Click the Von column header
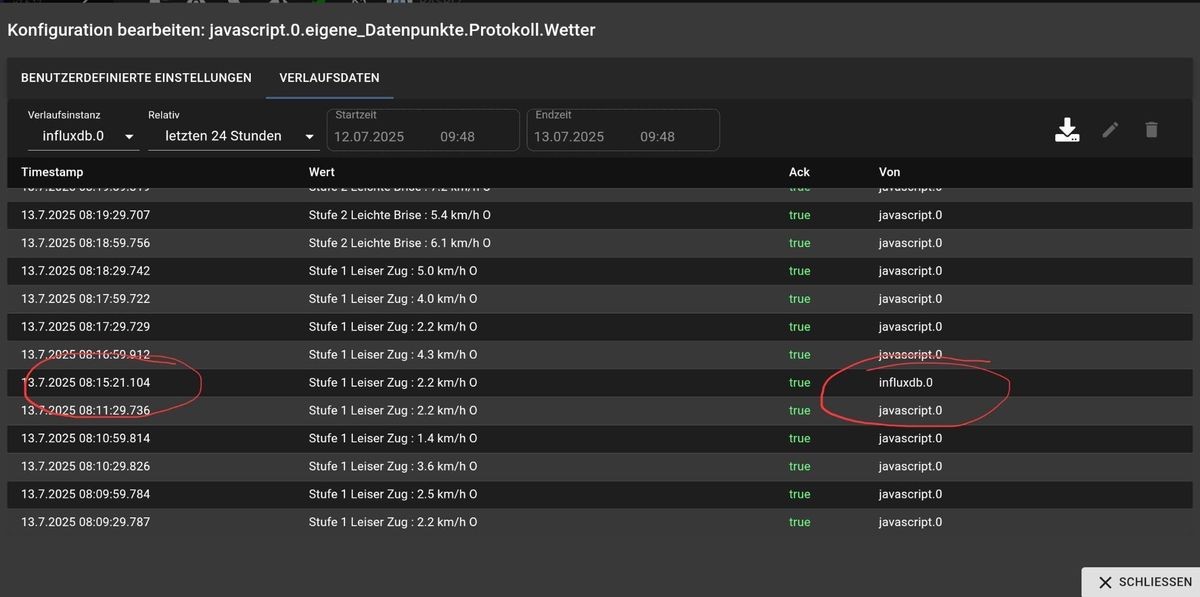The width and height of the screenshot is (1200, 597). (889, 172)
